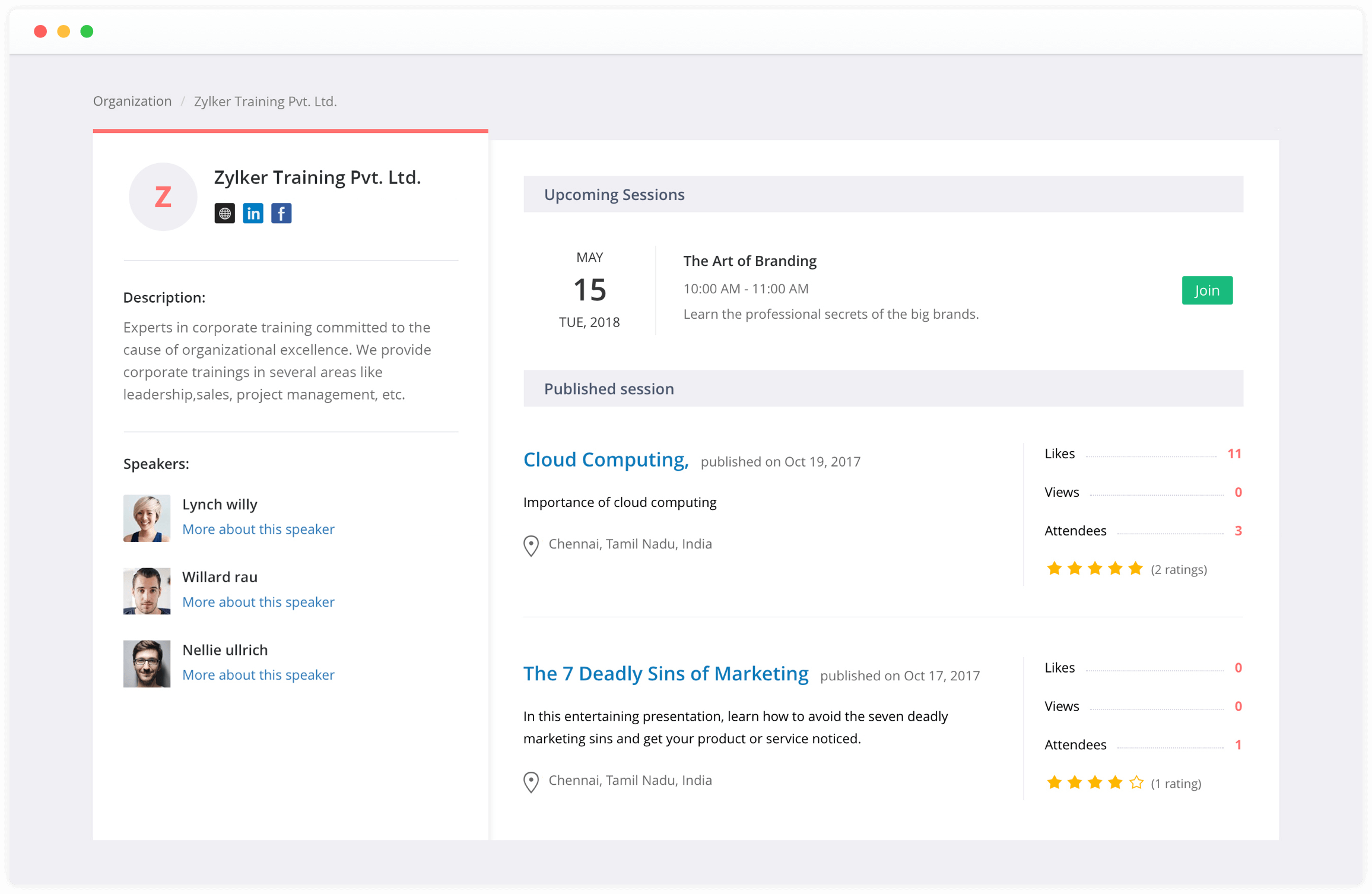This screenshot has height=894, width=1372.
Task: Click location pin for Cloud Computing session
Action: pyautogui.click(x=531, y=546)
